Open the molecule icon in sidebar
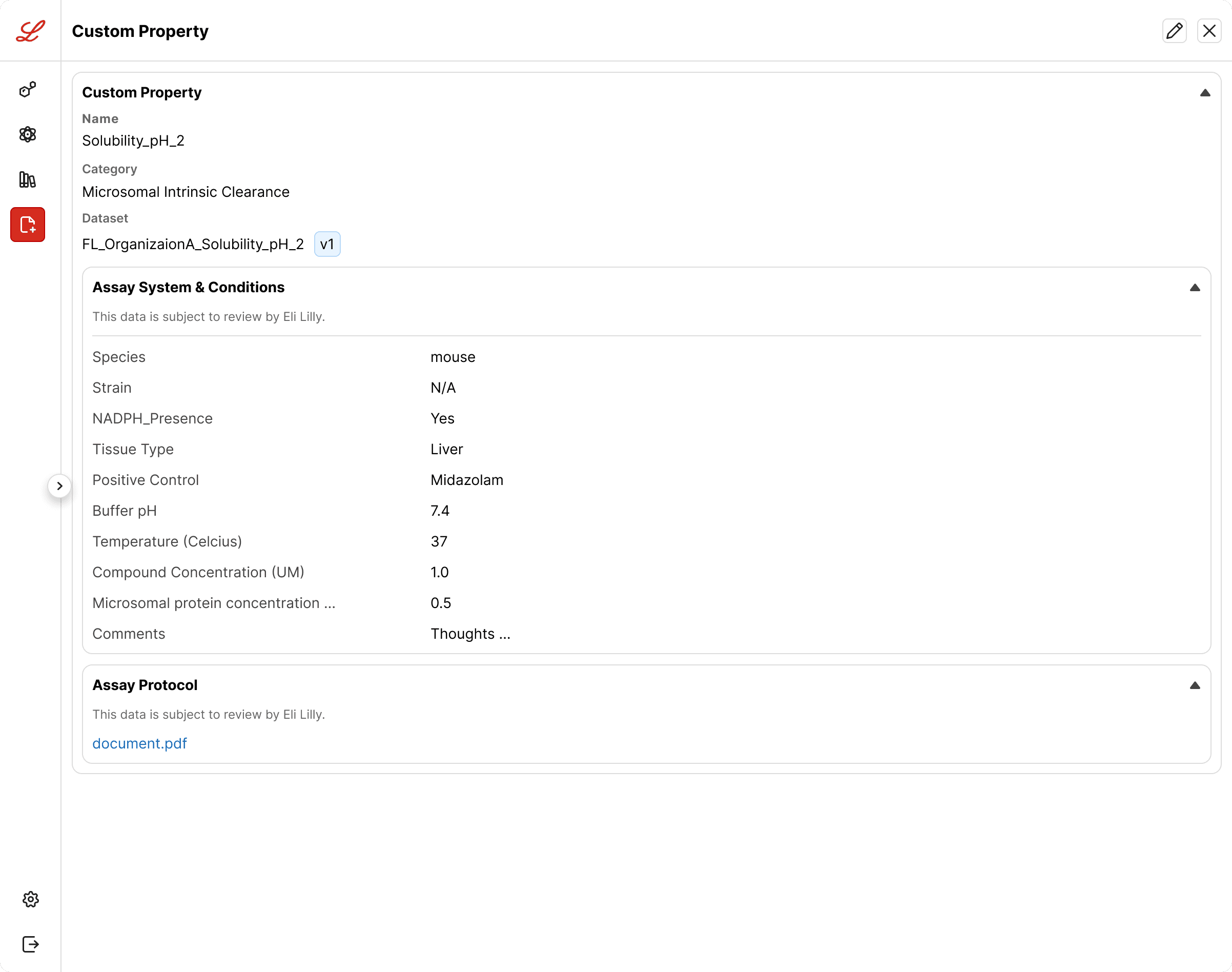Image resolution: width=1232 pixels, height=972 pixels. point(28,89)
